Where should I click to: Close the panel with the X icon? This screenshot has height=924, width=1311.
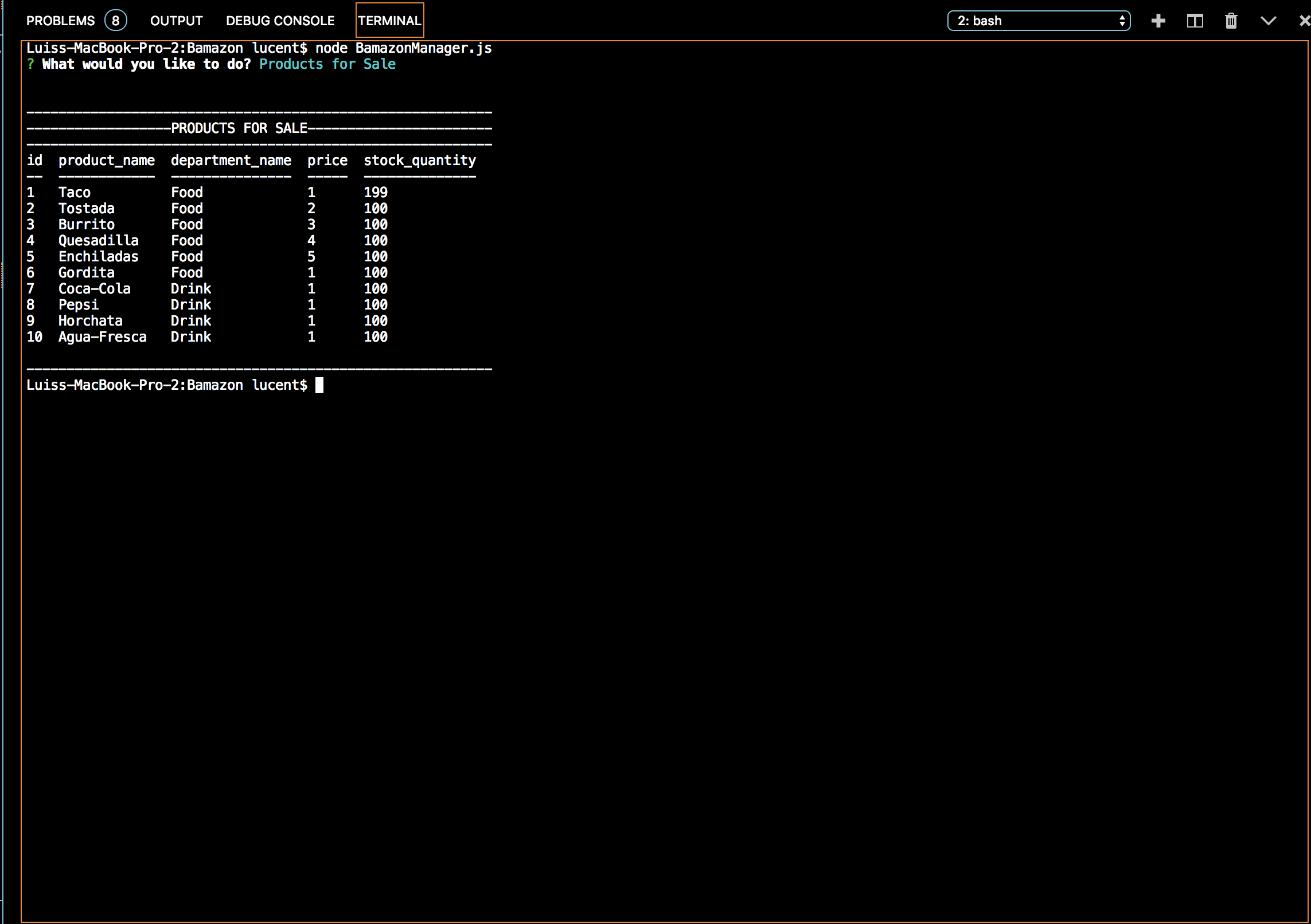1304,21
